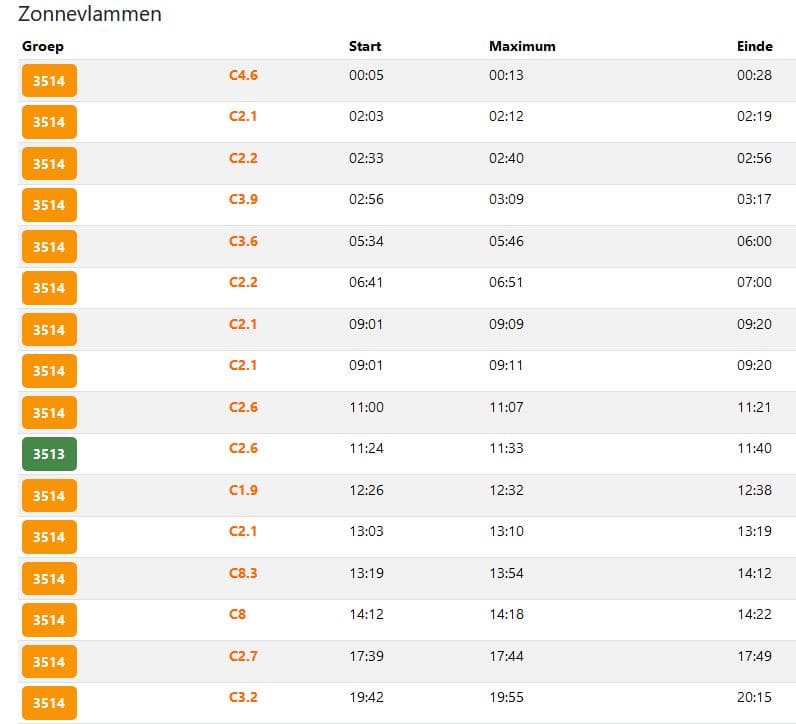Open 3514 badge in the C8.3 row
Screen dimensions: 796x724
[49, 578]
